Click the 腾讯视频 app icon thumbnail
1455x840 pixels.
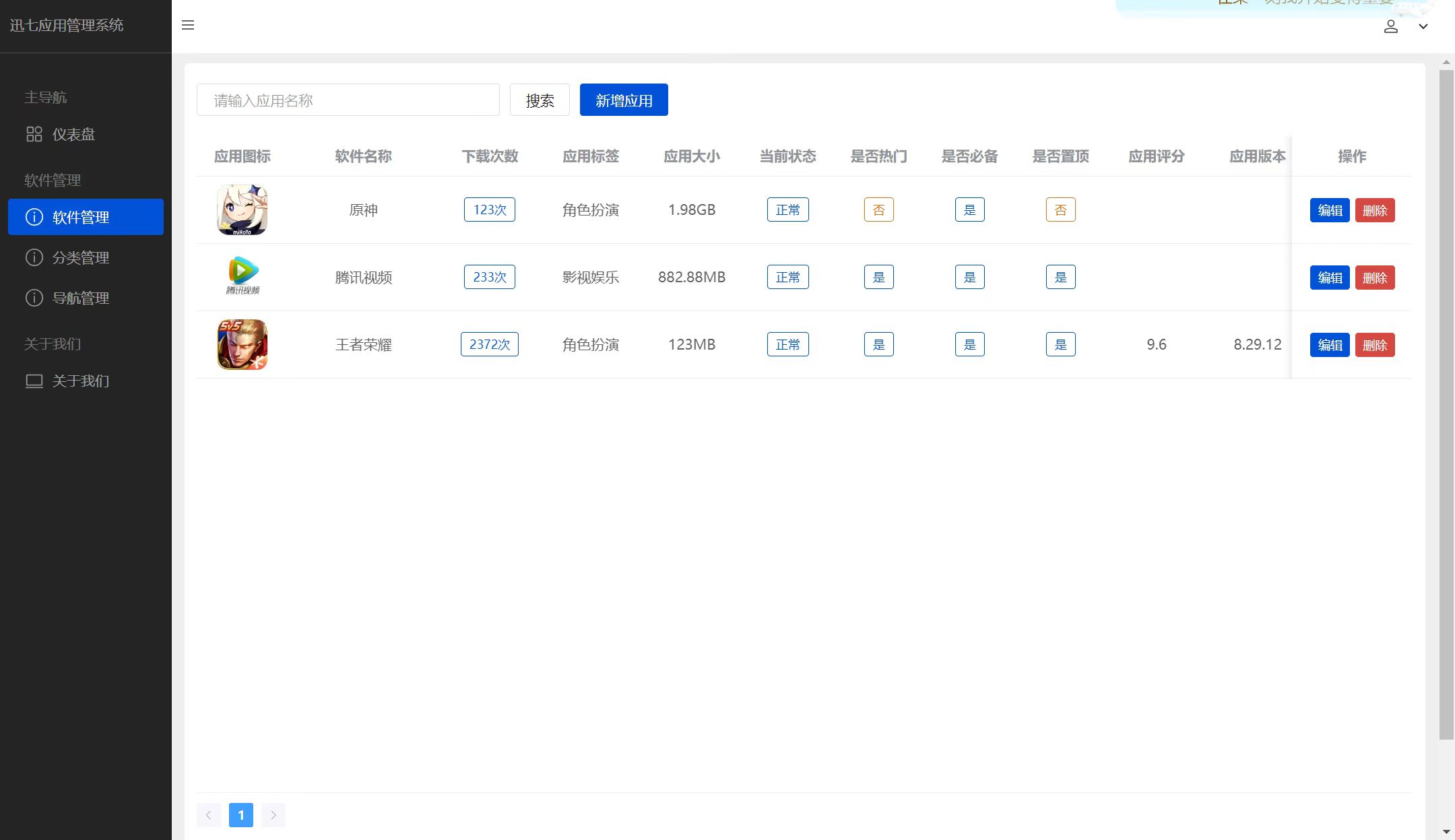(x=241, y=276)
